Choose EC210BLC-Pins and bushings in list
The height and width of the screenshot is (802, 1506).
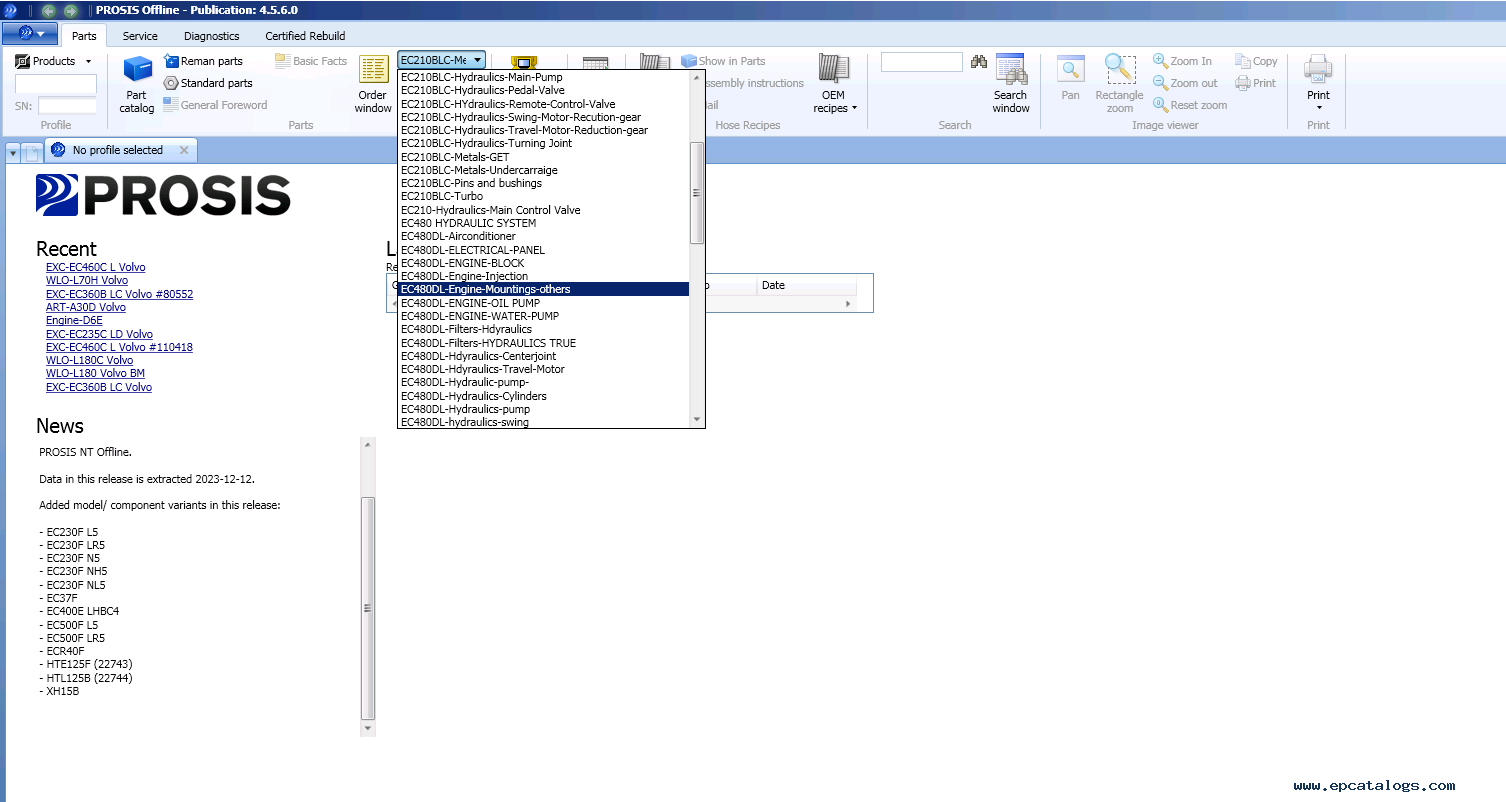click(x=544, y=183)
